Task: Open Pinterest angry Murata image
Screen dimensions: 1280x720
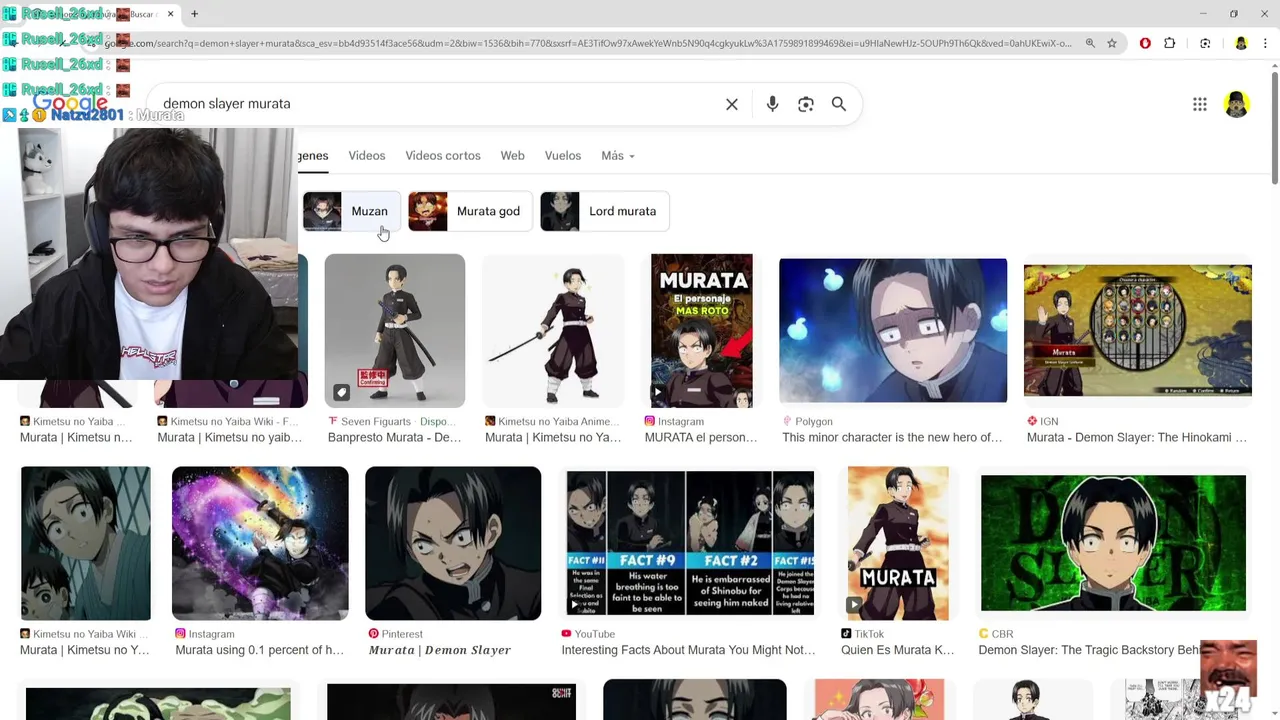Action: tap(453, 543)
